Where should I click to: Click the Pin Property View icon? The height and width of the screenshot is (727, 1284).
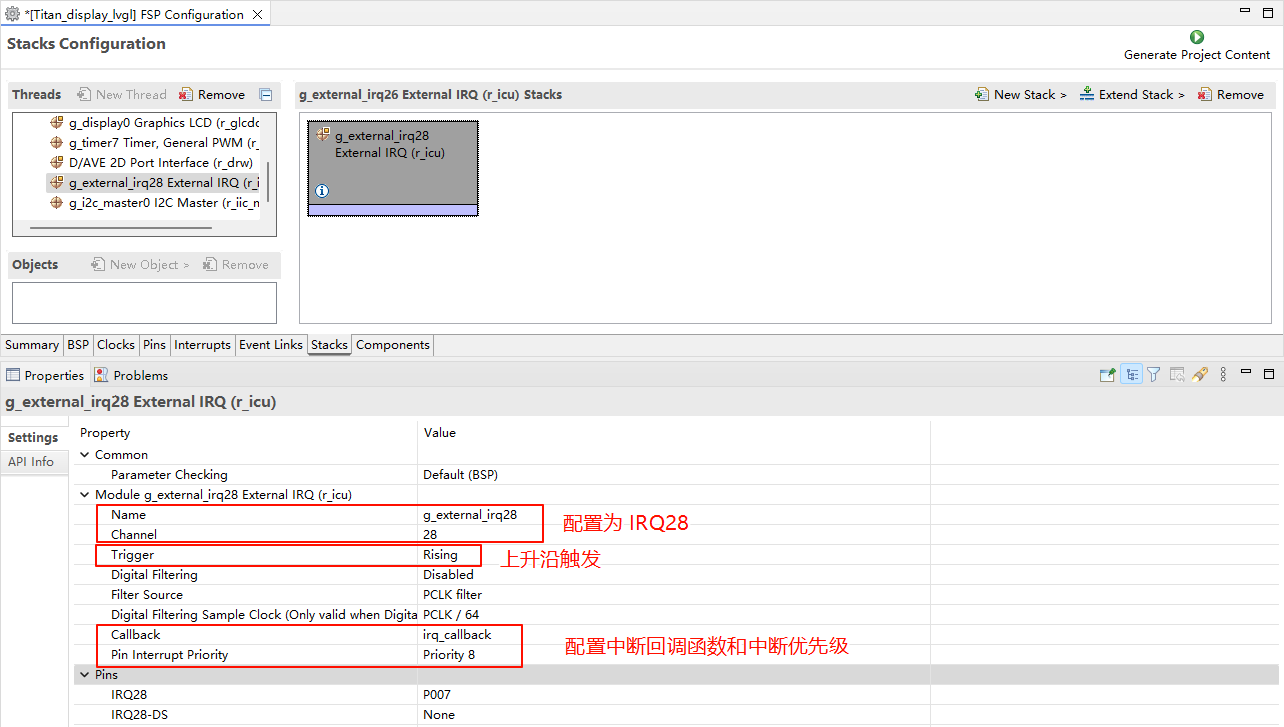1107,375
